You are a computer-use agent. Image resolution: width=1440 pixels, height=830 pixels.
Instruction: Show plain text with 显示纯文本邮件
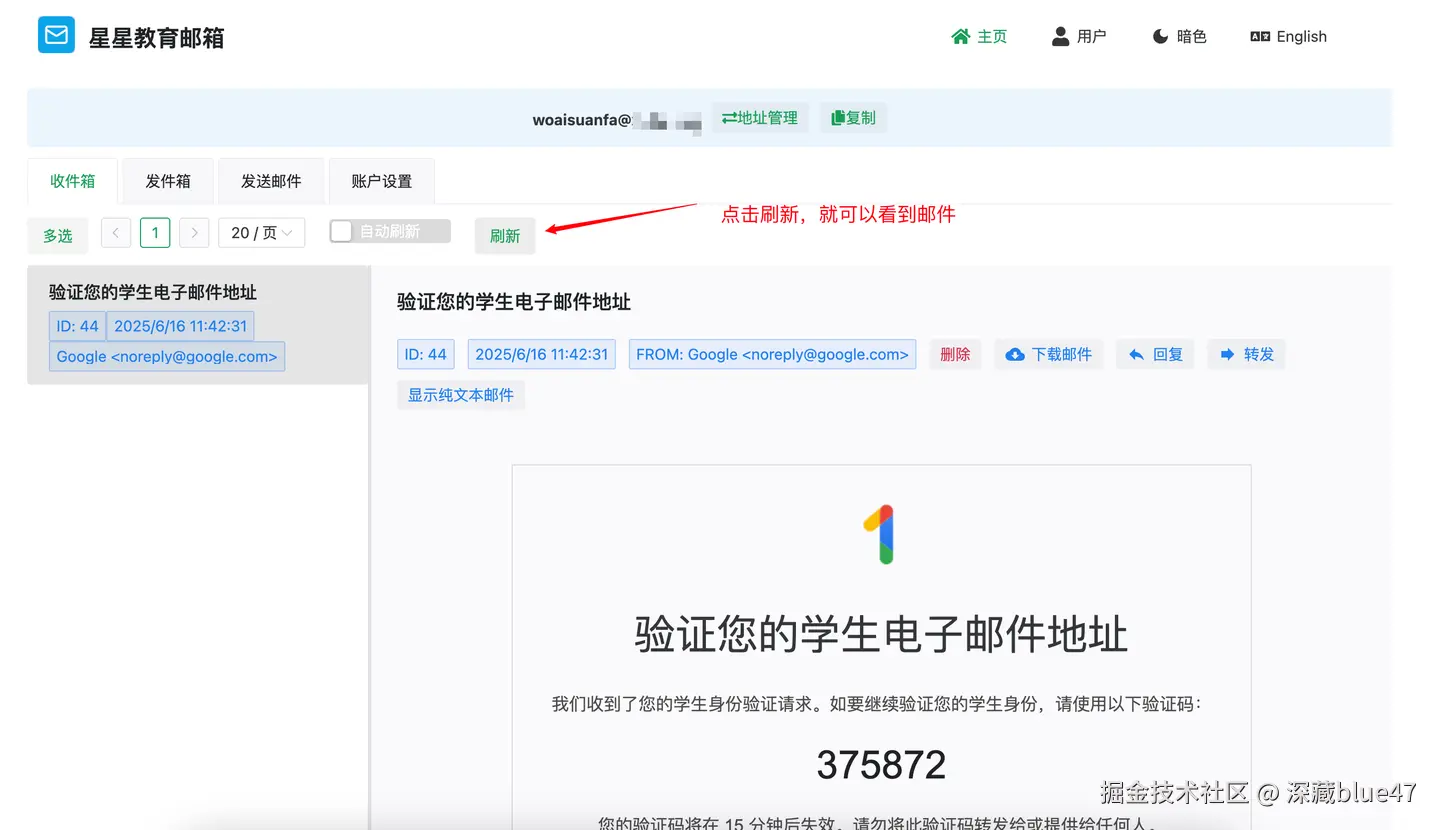[x=461, y=395]
